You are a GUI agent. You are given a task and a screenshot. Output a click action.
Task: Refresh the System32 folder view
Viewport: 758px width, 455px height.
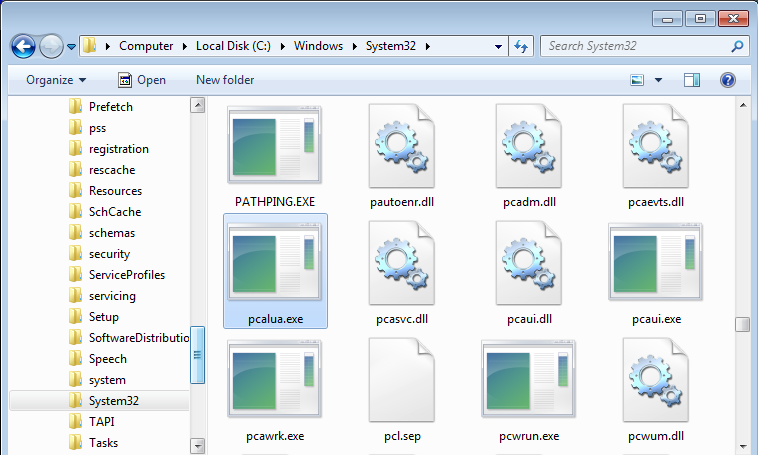tap(521, 46)
